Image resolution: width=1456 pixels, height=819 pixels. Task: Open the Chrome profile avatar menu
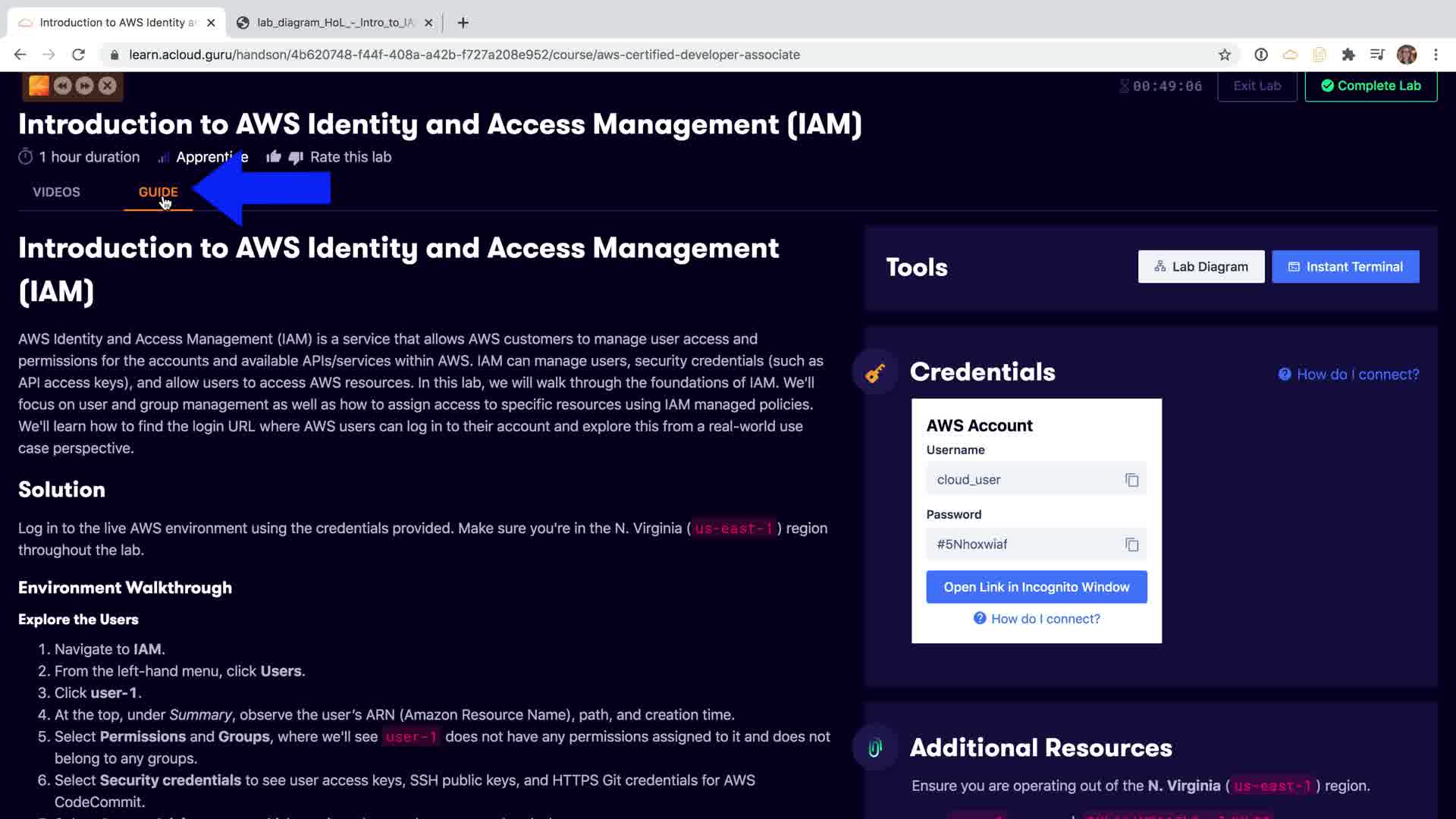click(x=1407, y=55)
